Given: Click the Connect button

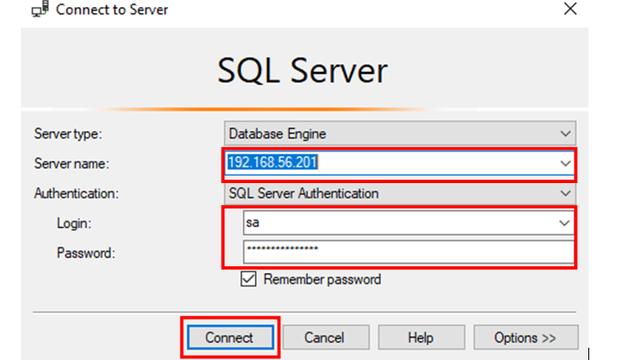Looking at the screenshot, I should (x=230, y=338).
